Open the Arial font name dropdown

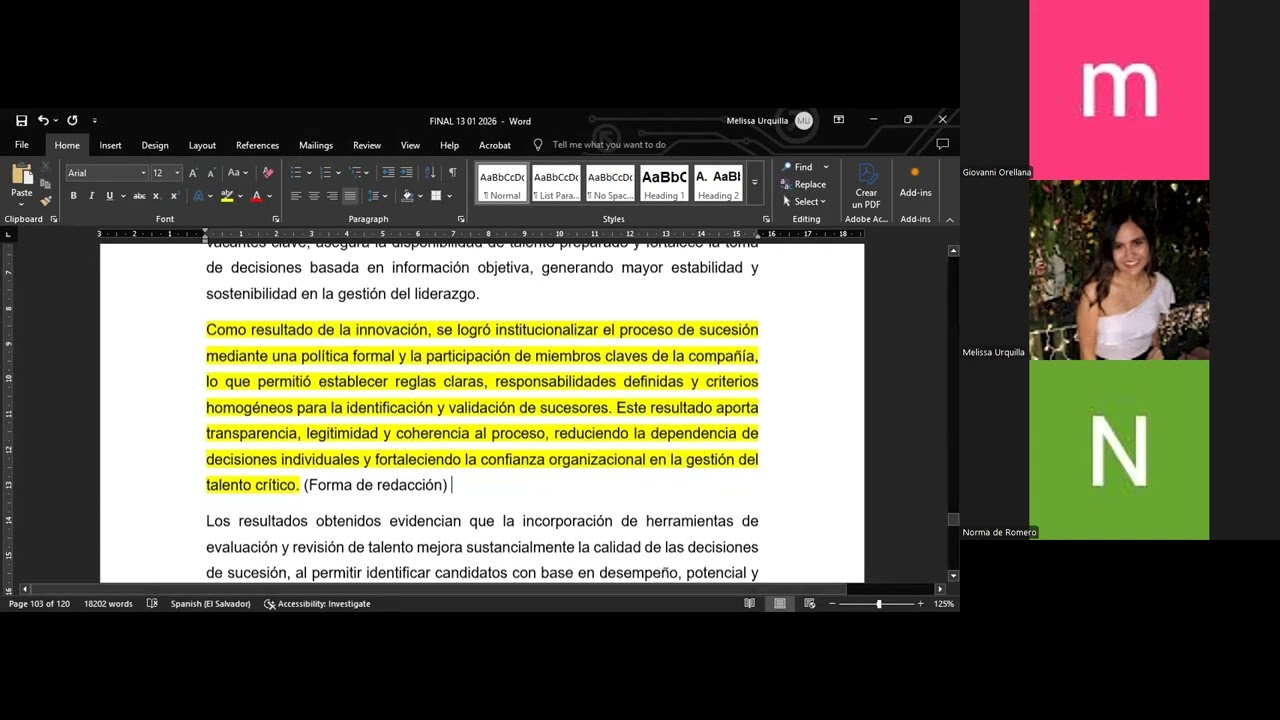[141, 173]
